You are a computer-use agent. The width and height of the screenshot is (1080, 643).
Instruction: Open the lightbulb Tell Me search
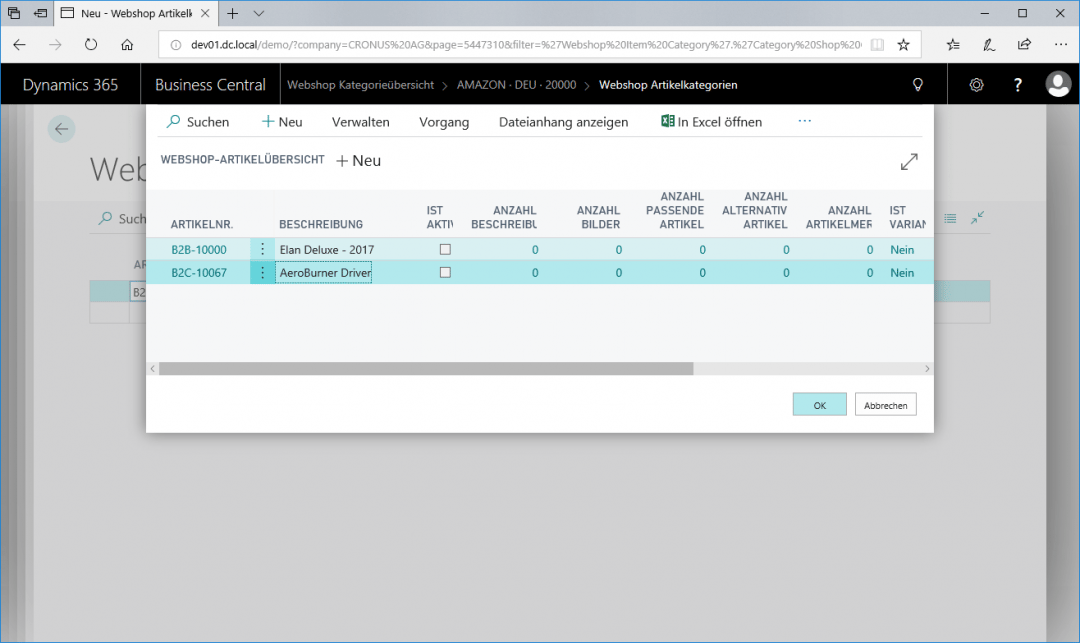pos(917,85)
